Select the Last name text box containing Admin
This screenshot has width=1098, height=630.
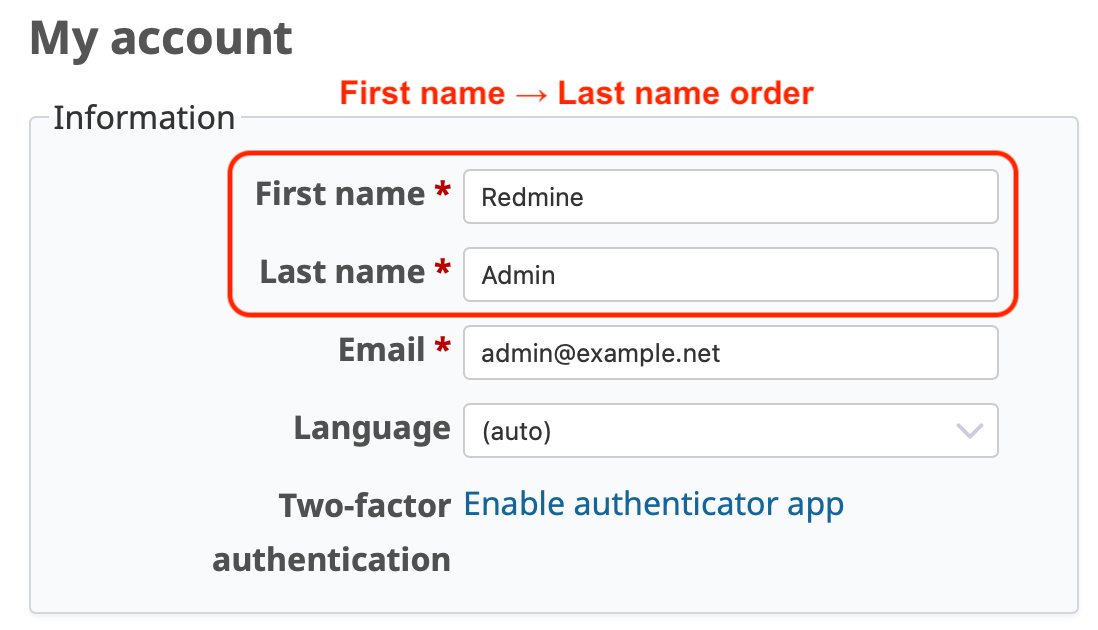pos(730,274)
